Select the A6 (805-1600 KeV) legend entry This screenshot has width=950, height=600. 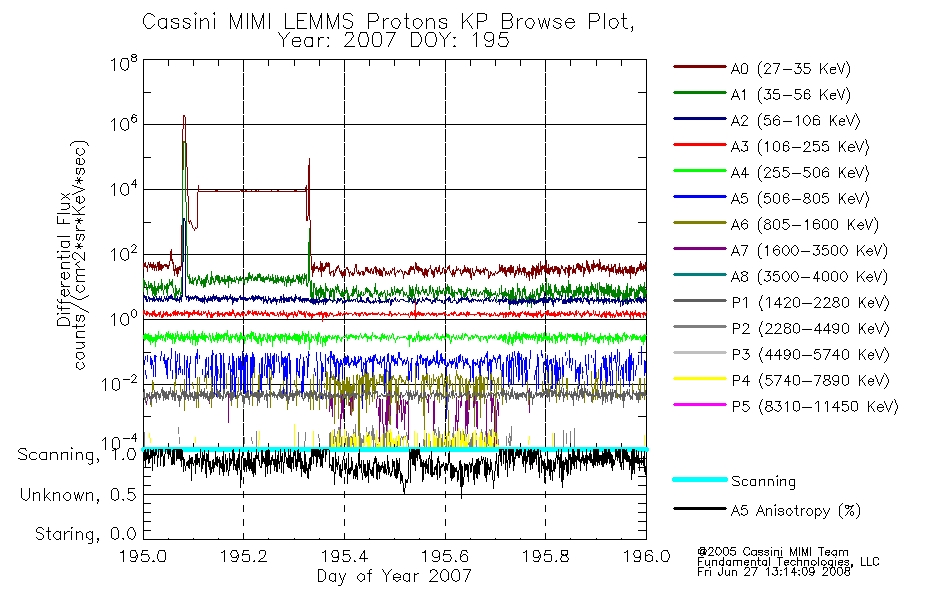tap(776, 225)
